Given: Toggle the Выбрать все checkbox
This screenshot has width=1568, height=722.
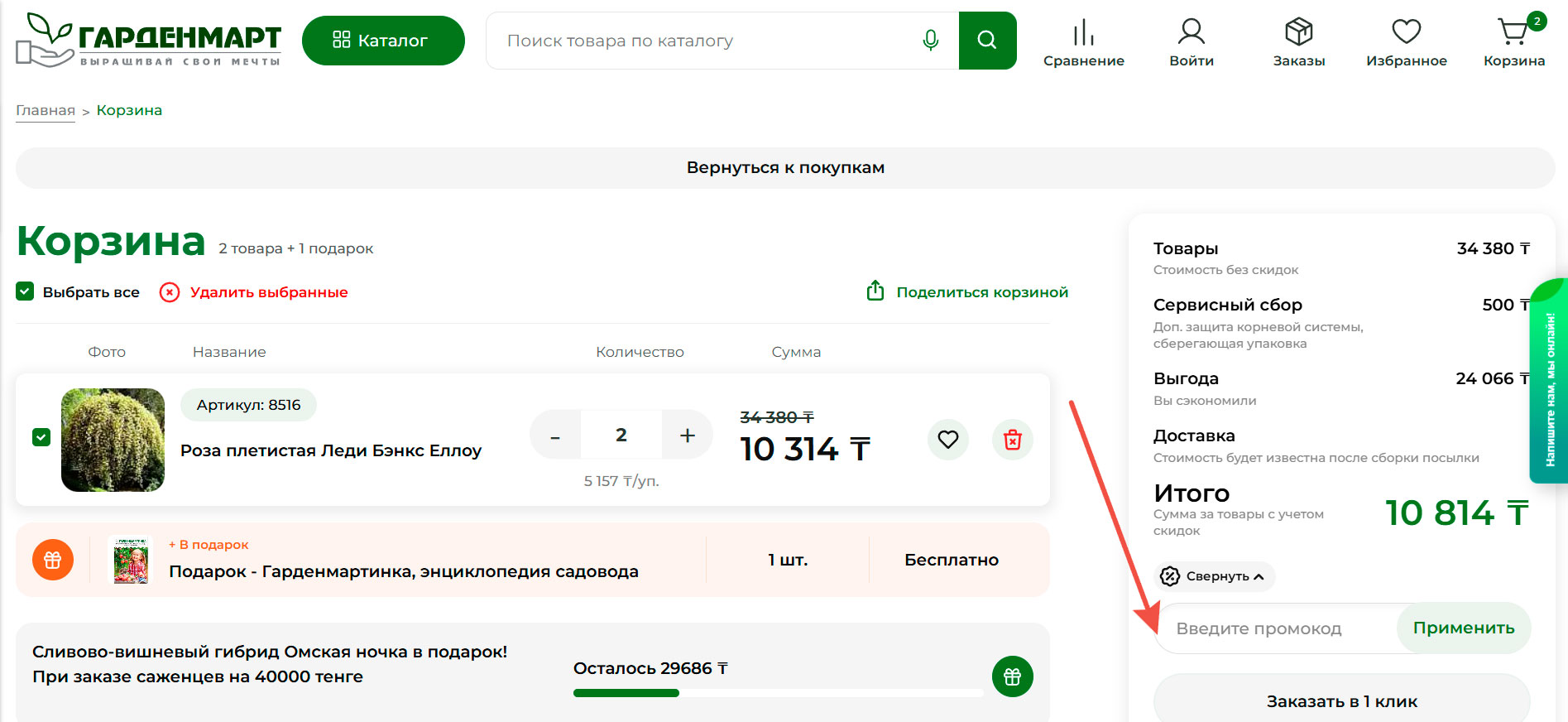Looking at the screenshot, I should click(x=25, y=291).
